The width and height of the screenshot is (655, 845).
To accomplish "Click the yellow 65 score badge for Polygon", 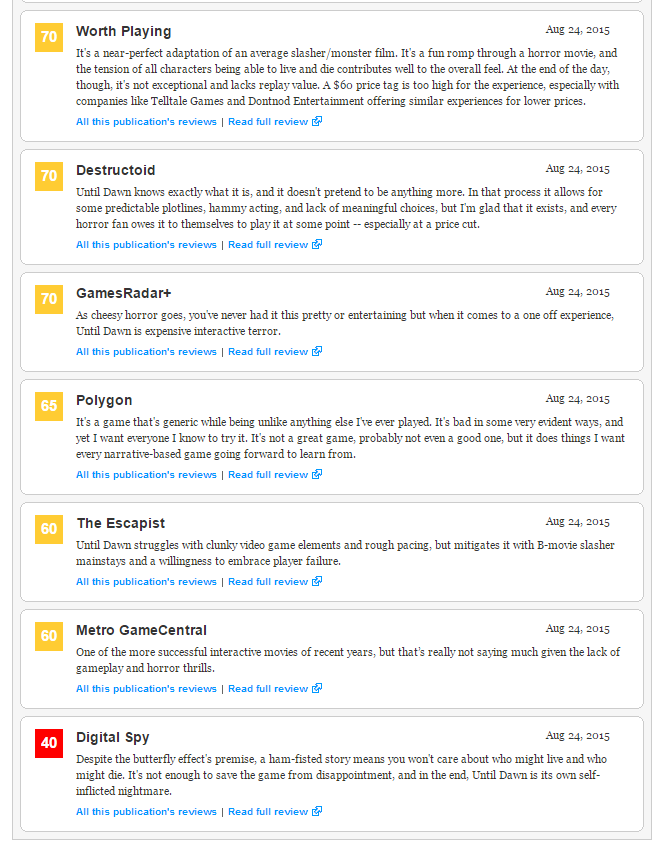I will coord(49,406).
